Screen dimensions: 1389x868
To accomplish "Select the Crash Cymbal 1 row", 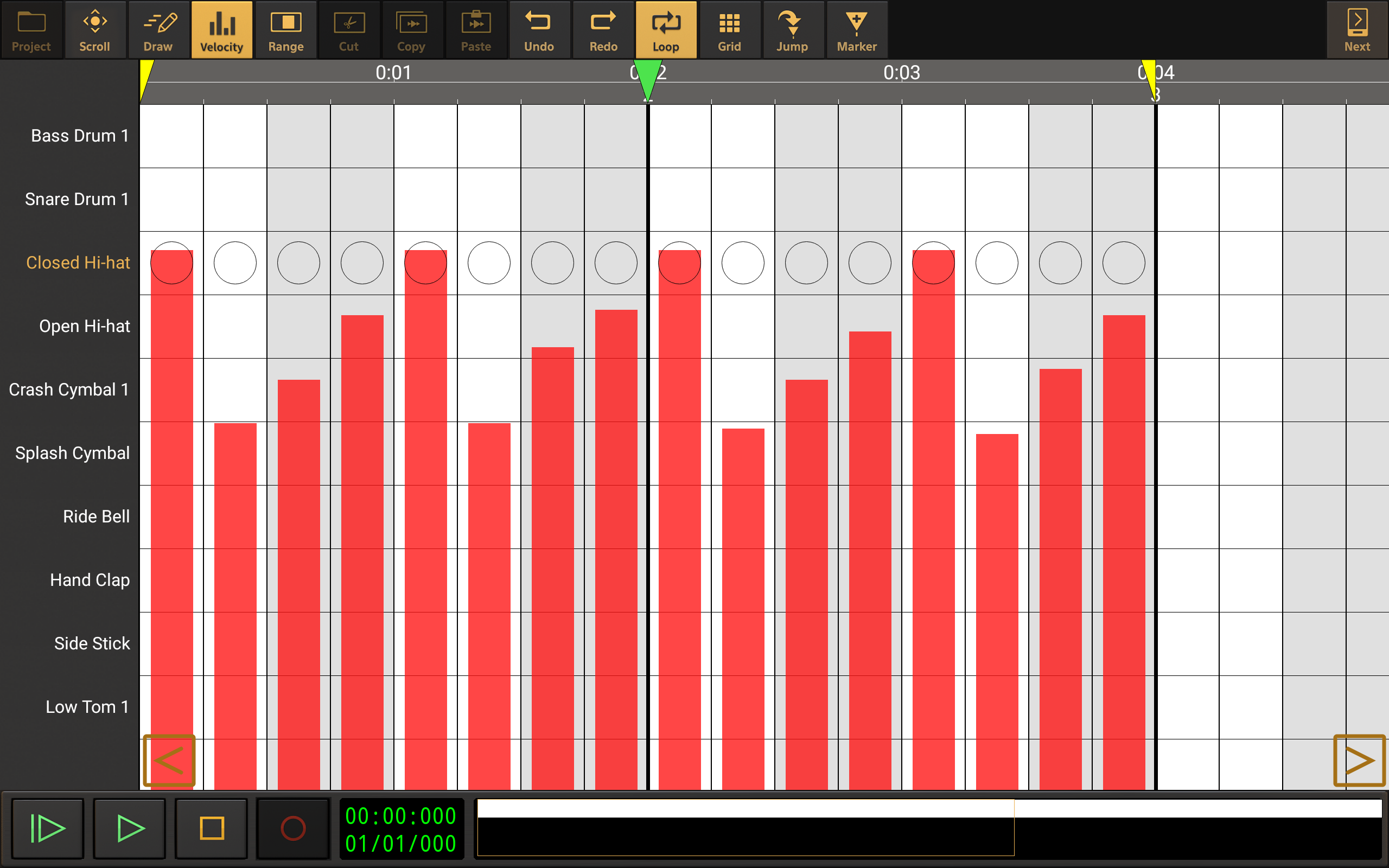I will pyautogui.click(x=69, y=390).
